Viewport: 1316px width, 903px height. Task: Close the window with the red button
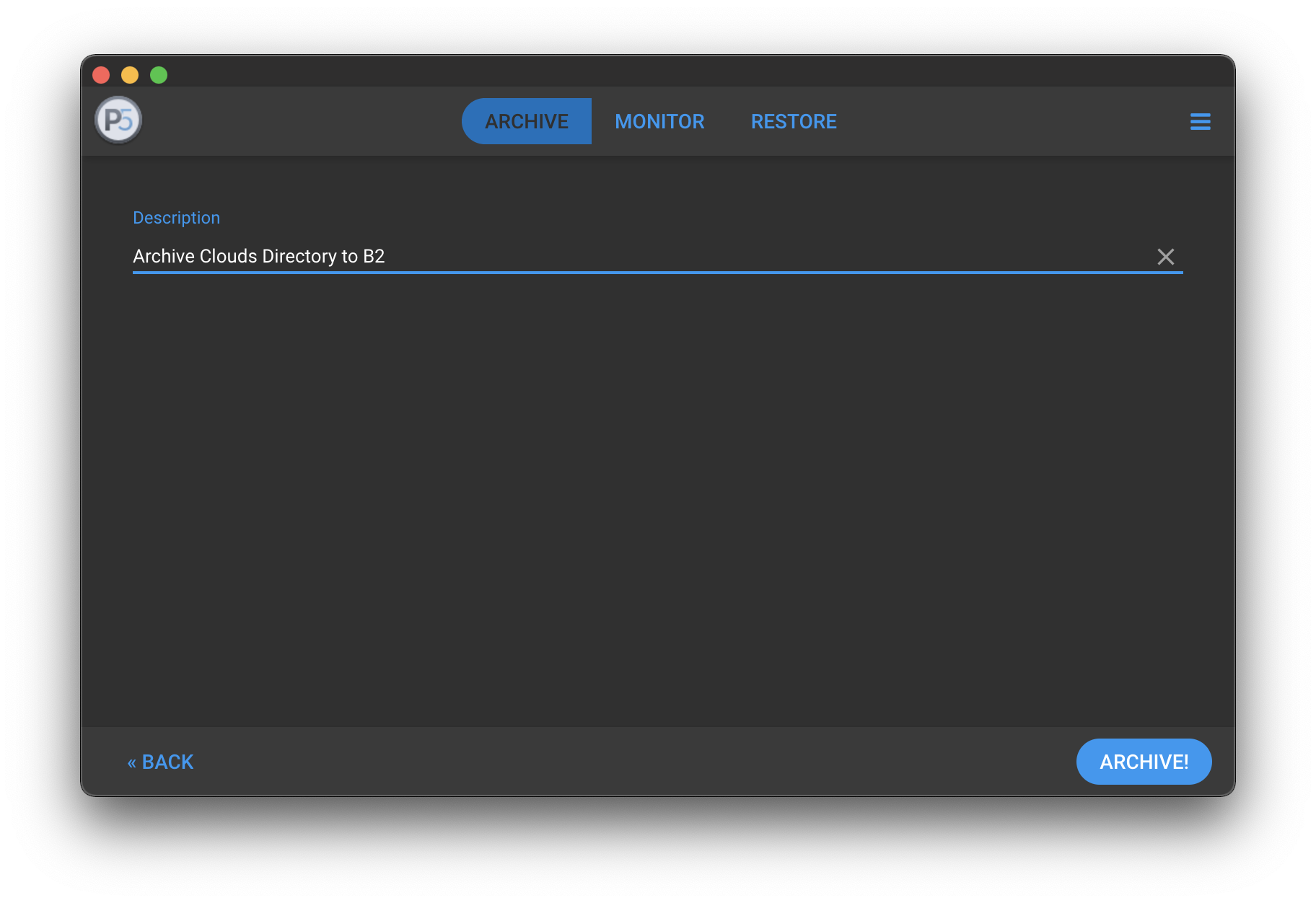101,75
